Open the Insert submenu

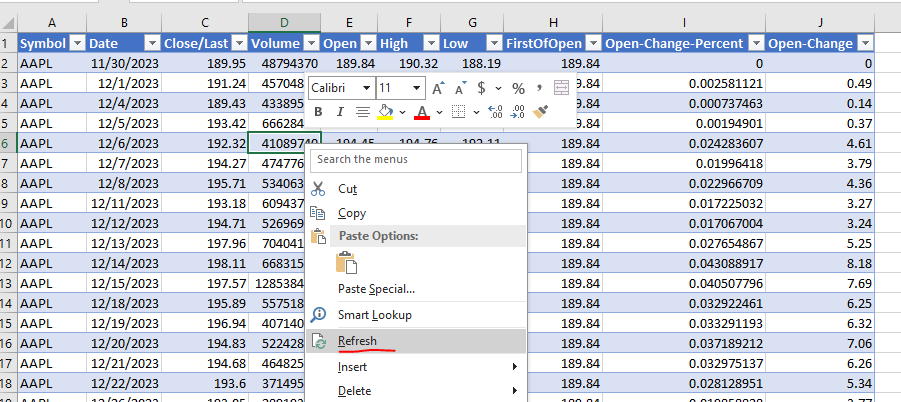pos(416,366)
